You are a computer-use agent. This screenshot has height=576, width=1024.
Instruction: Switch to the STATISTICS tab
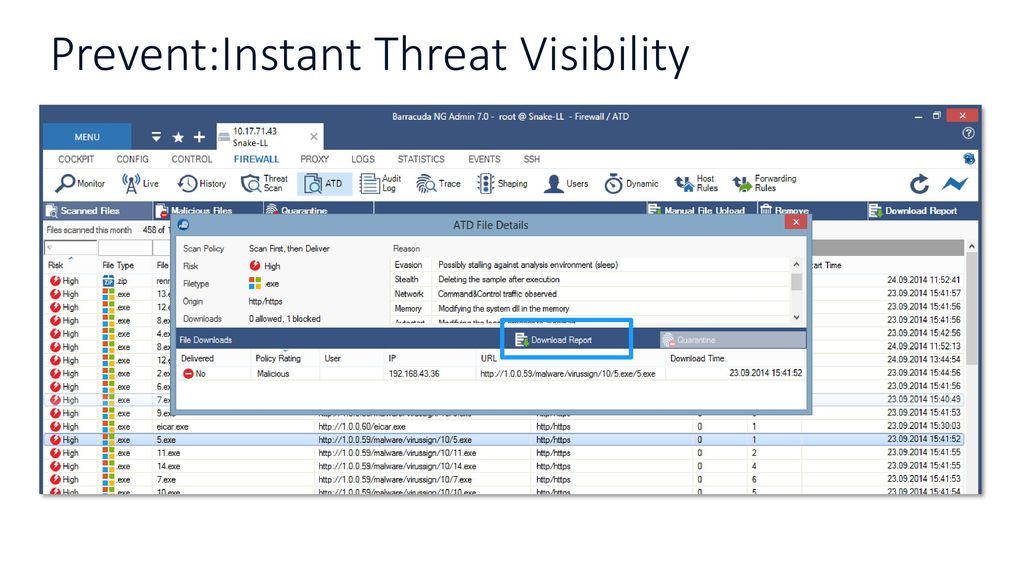coord(421,159)
